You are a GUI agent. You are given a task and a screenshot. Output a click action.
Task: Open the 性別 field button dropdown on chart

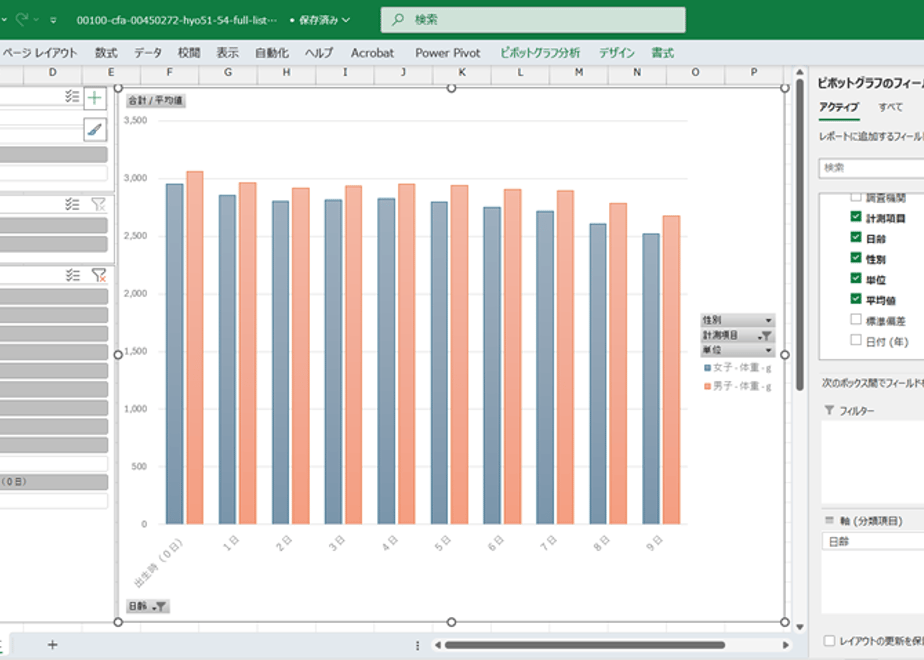[737, 320]
